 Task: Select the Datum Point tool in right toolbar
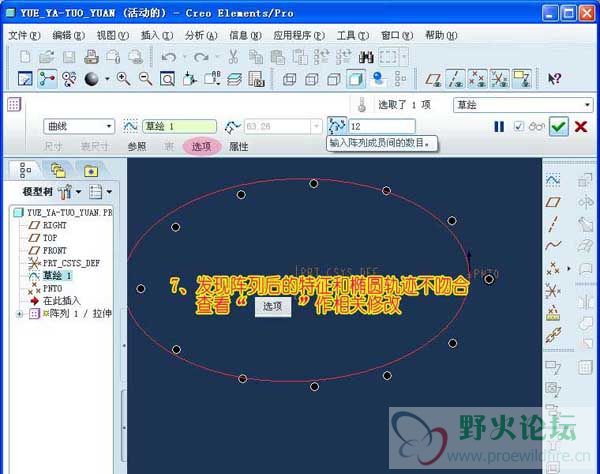coord(553,269)
